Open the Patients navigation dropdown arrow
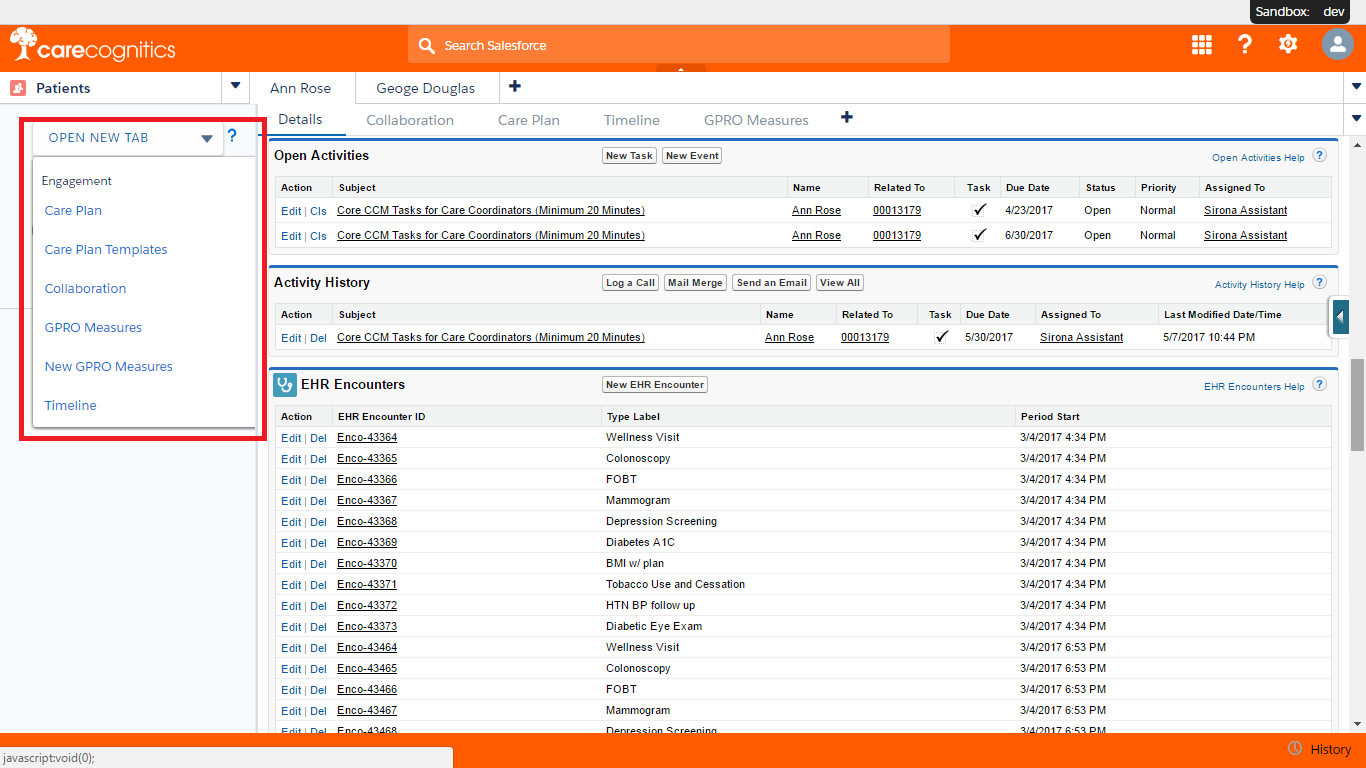The height and width of the screenshot is (768, 1366). point(235,86)
